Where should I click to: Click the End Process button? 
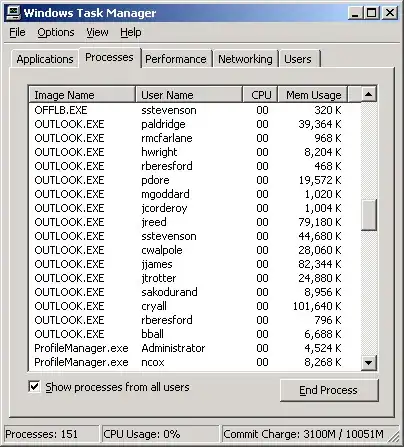329,390
